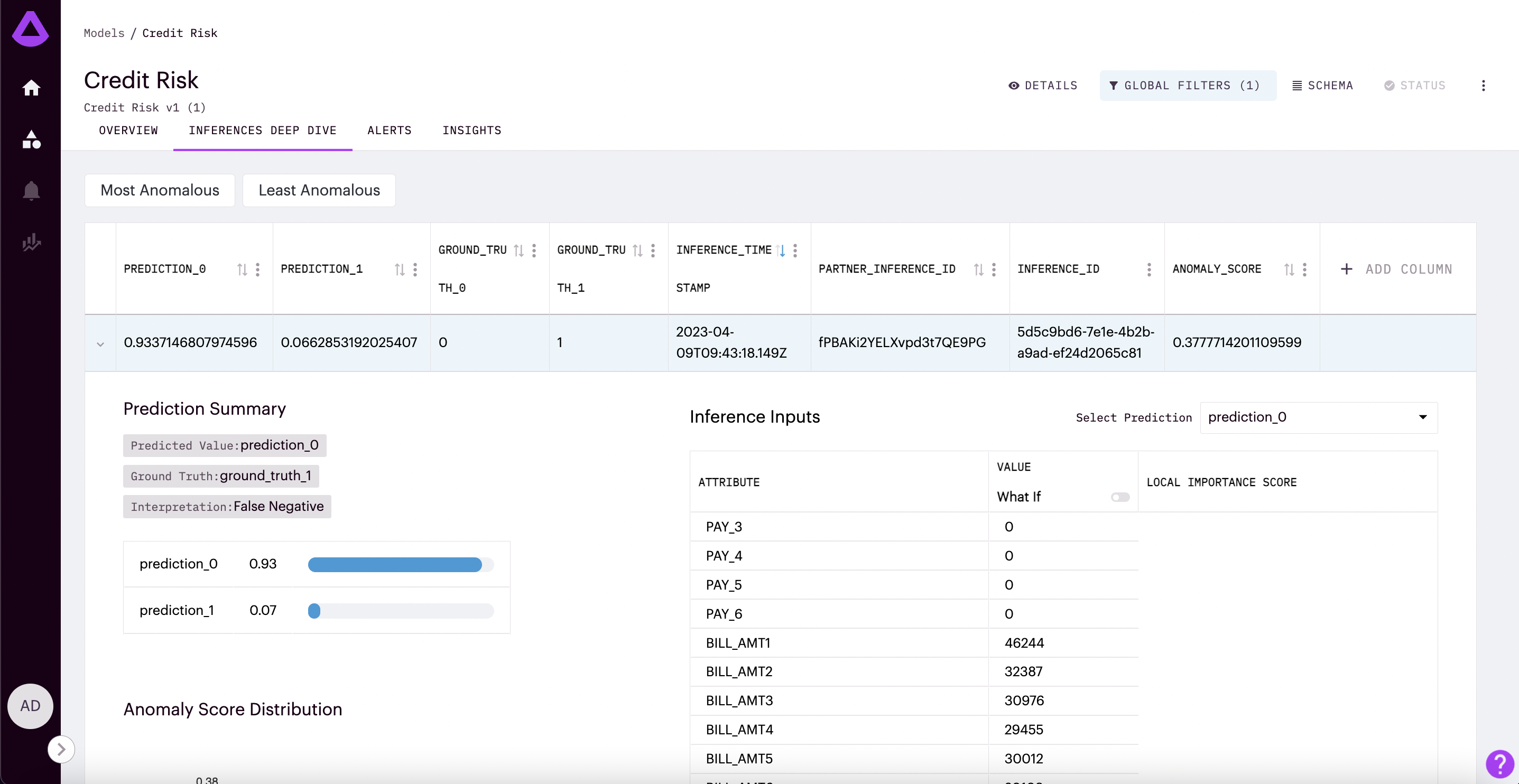The height and width of the screenshot is (784, 1519).
Task: Sort by ANOMALY_SCORE column arrows
Action: point(1289,269)
